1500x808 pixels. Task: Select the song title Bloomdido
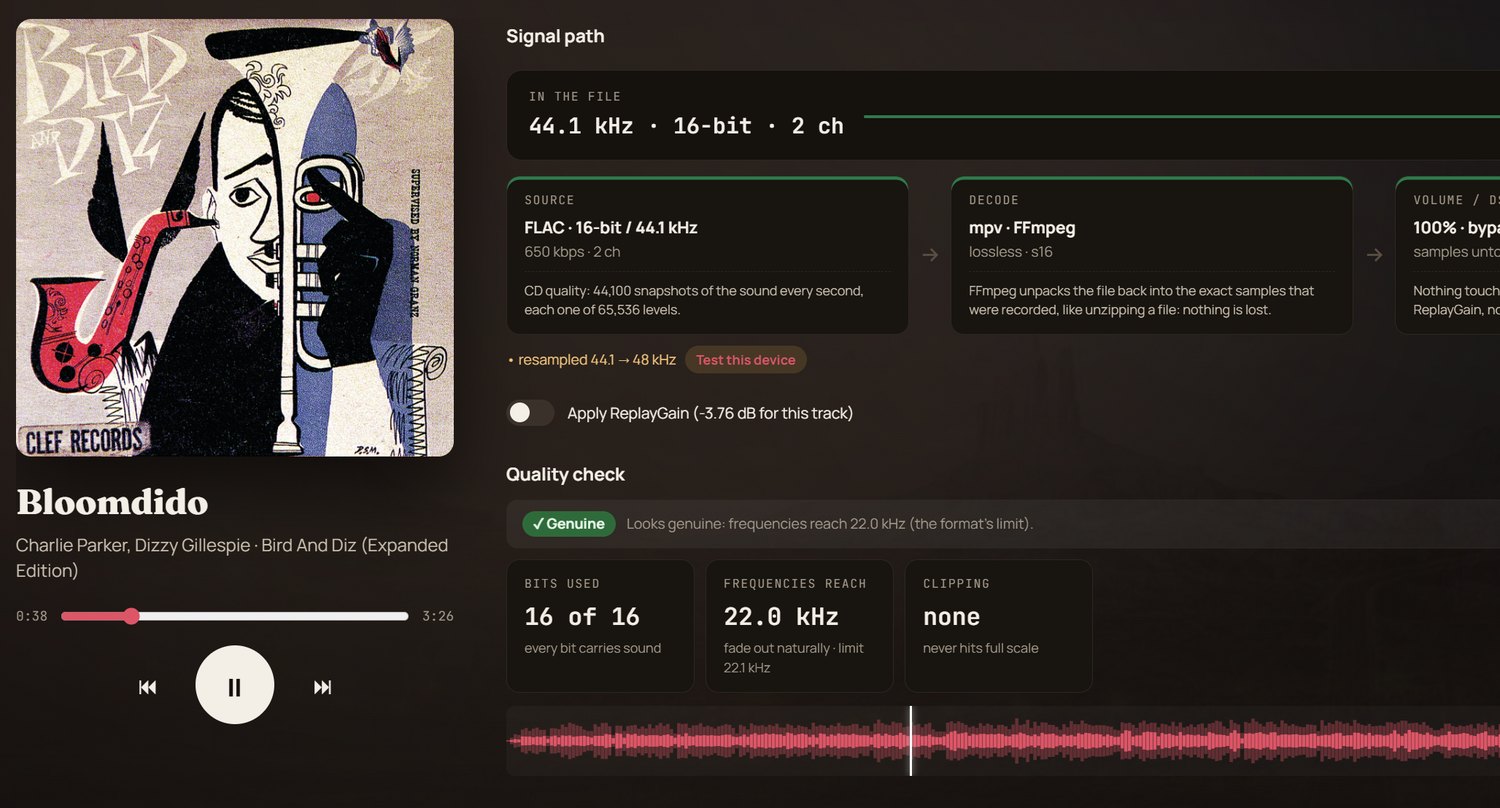click(112, 501)
